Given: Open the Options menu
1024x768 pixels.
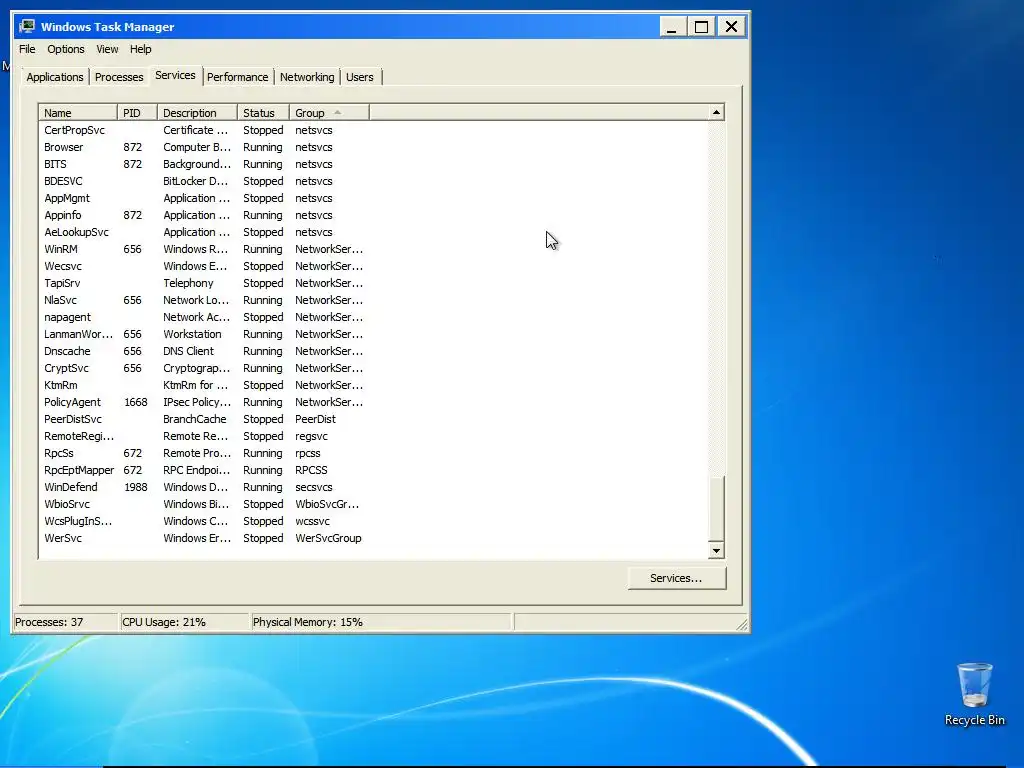Looking at the screenshot, I should click(x=65, y=49).
